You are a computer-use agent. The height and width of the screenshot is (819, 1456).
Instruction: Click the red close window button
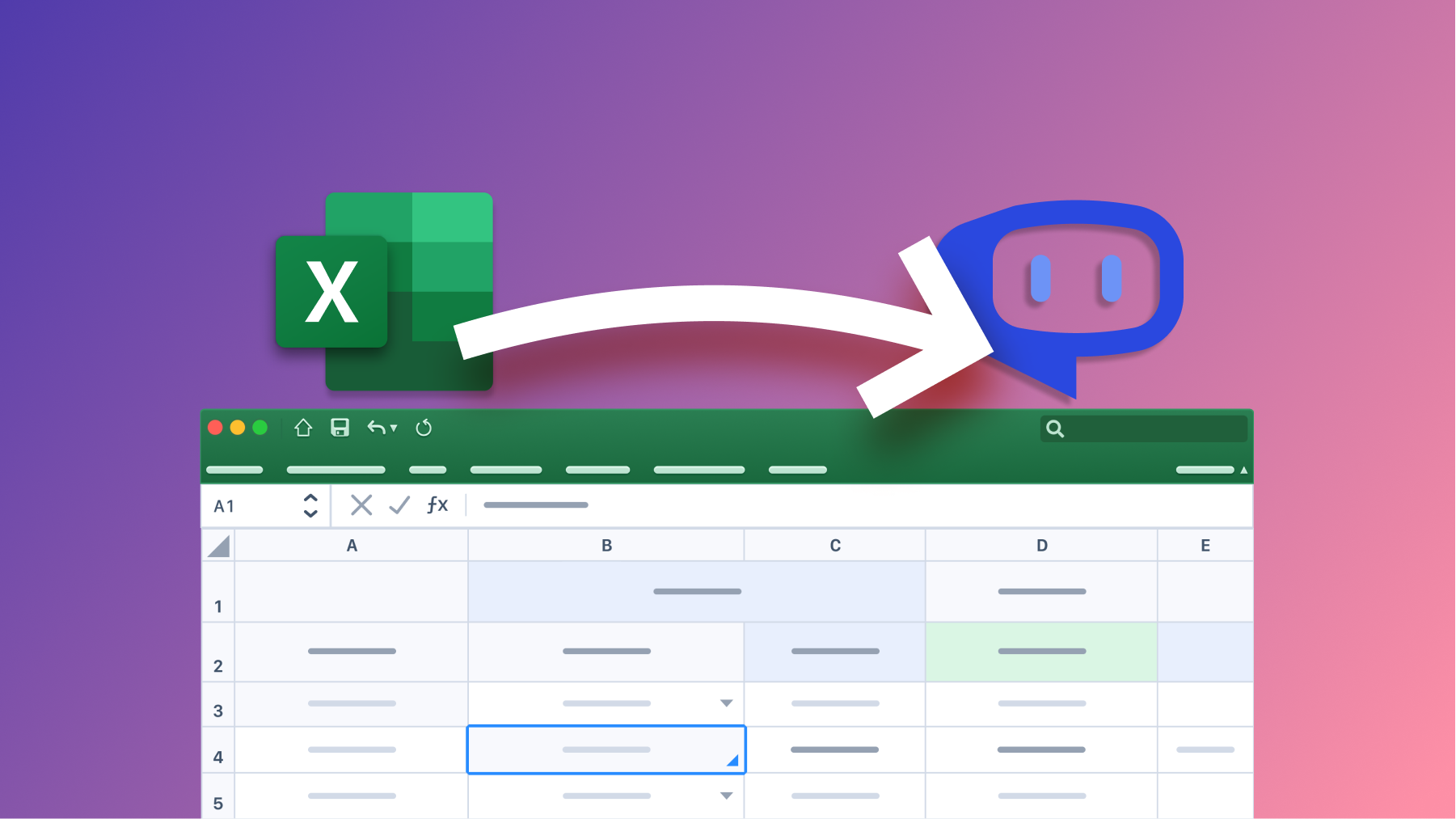[x=215, y=428]
